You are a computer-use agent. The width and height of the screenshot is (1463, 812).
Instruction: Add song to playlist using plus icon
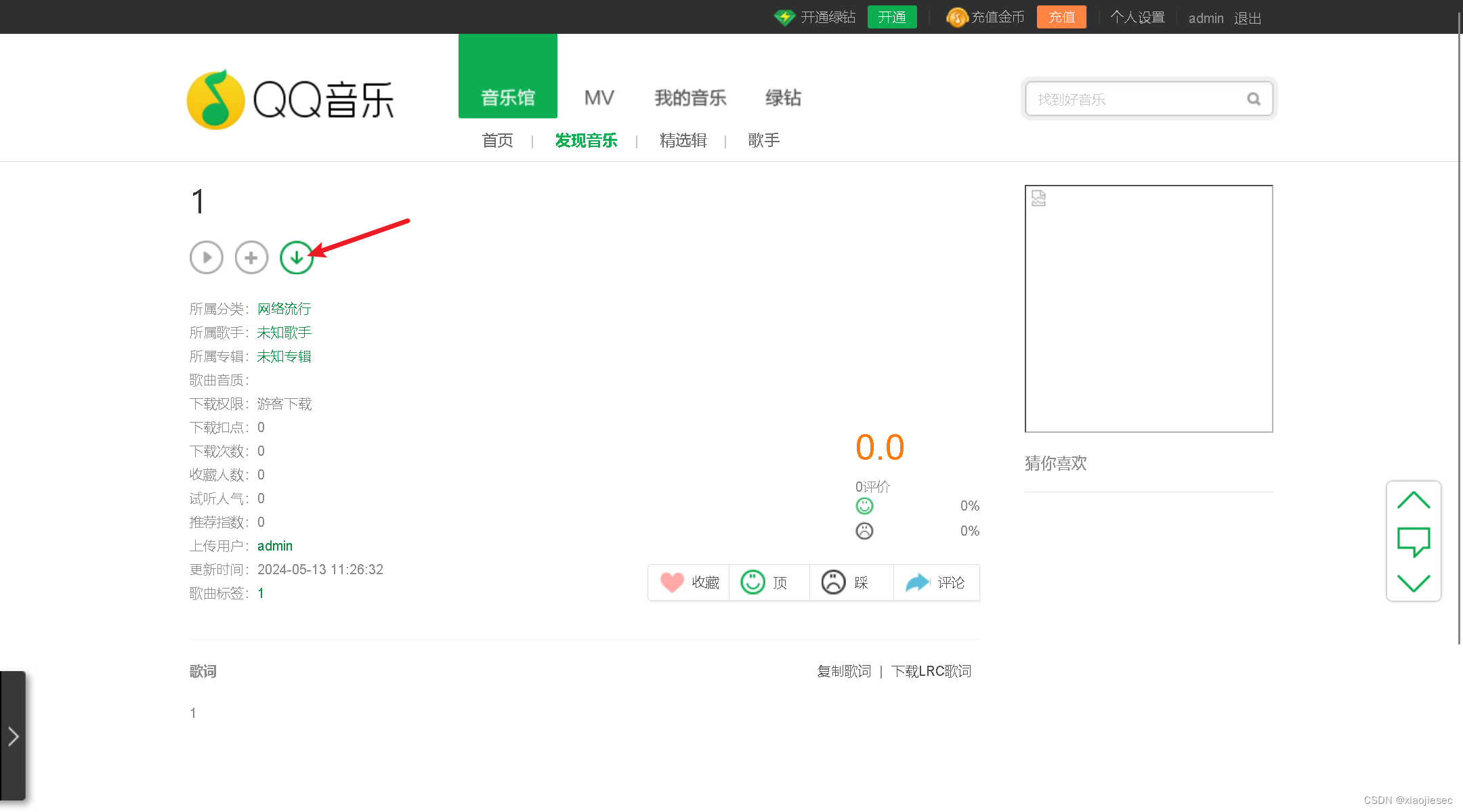click(x=251, y=257)
